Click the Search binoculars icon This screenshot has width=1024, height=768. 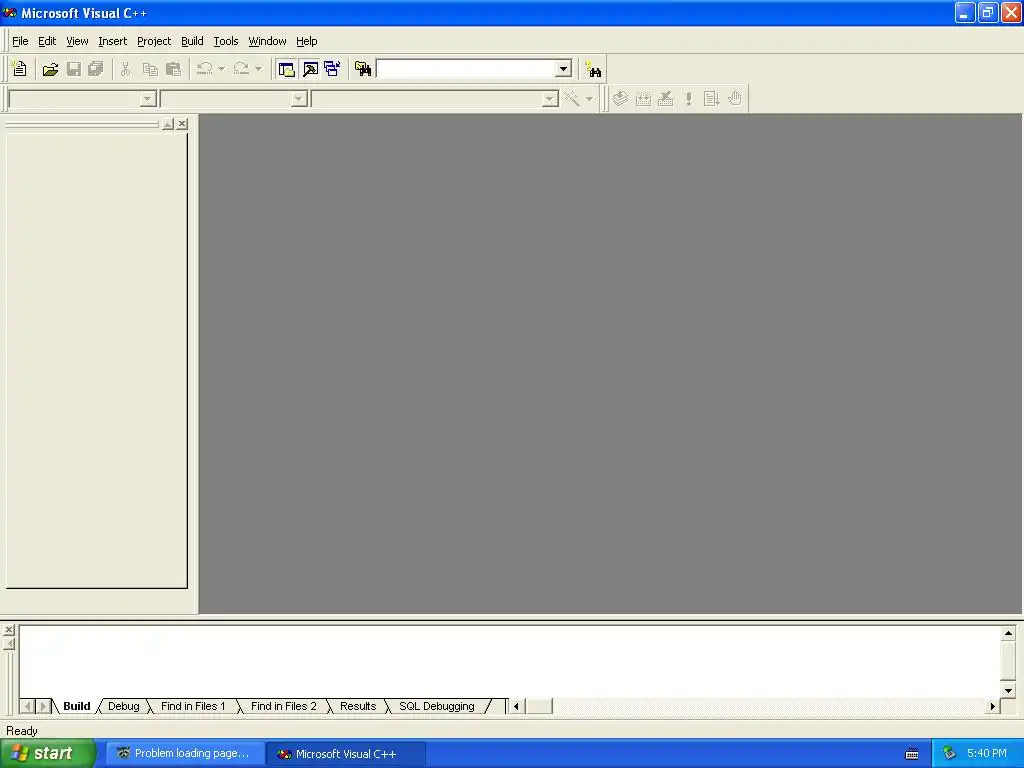(x=593, y=69)
